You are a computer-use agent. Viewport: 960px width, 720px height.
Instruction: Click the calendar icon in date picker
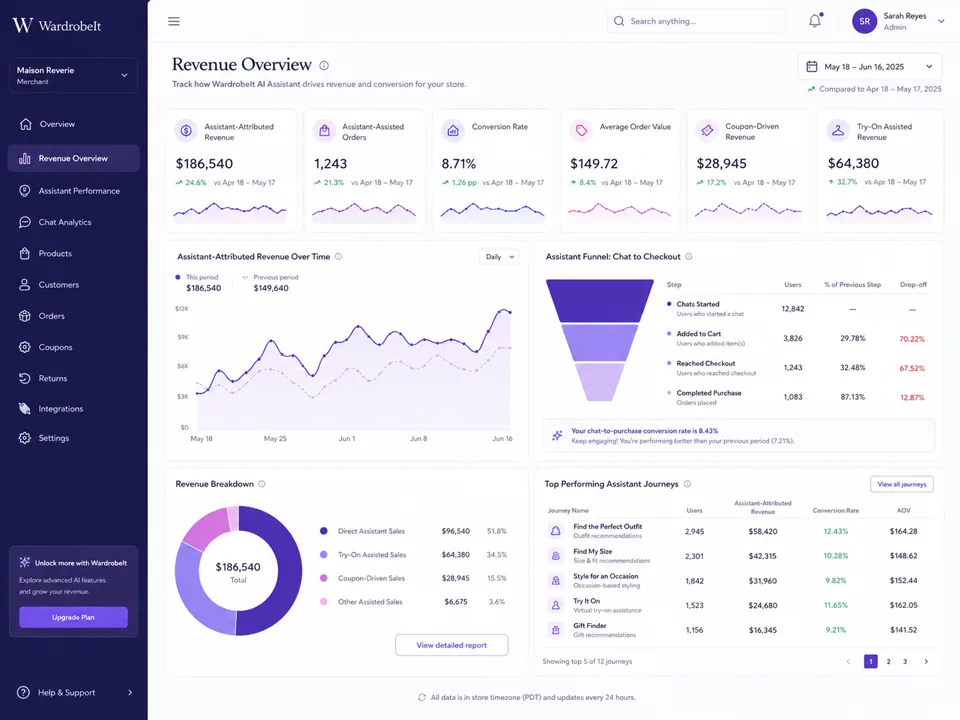tap(812, 66)
